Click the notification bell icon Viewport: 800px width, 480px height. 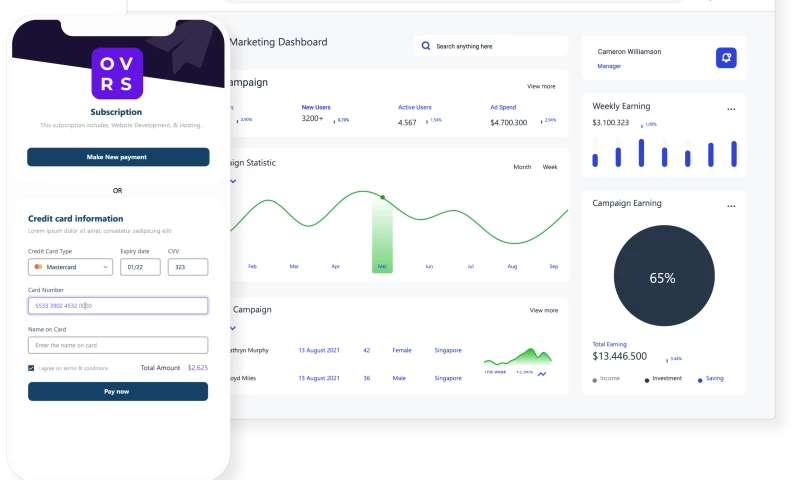click(726, 58)
